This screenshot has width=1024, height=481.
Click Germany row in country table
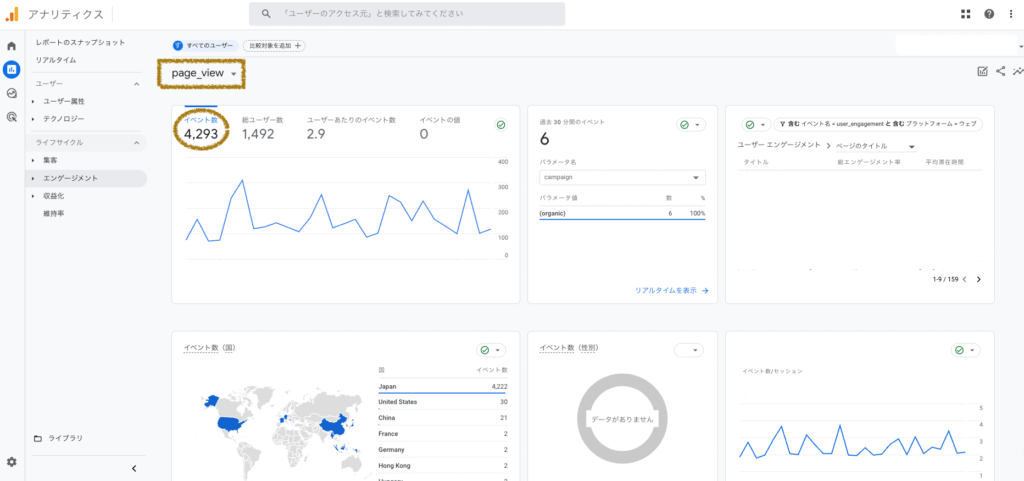[x=443, y=450]
